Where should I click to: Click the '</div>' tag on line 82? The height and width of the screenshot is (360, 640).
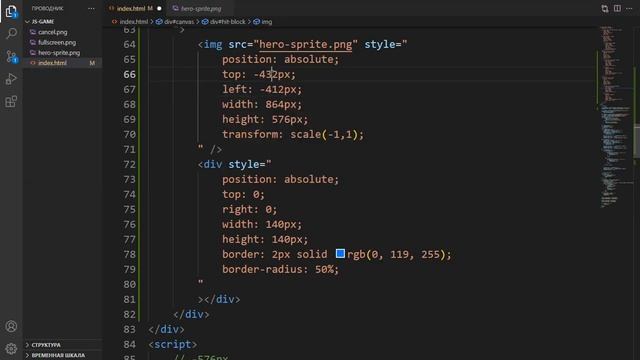pos(191,314)
